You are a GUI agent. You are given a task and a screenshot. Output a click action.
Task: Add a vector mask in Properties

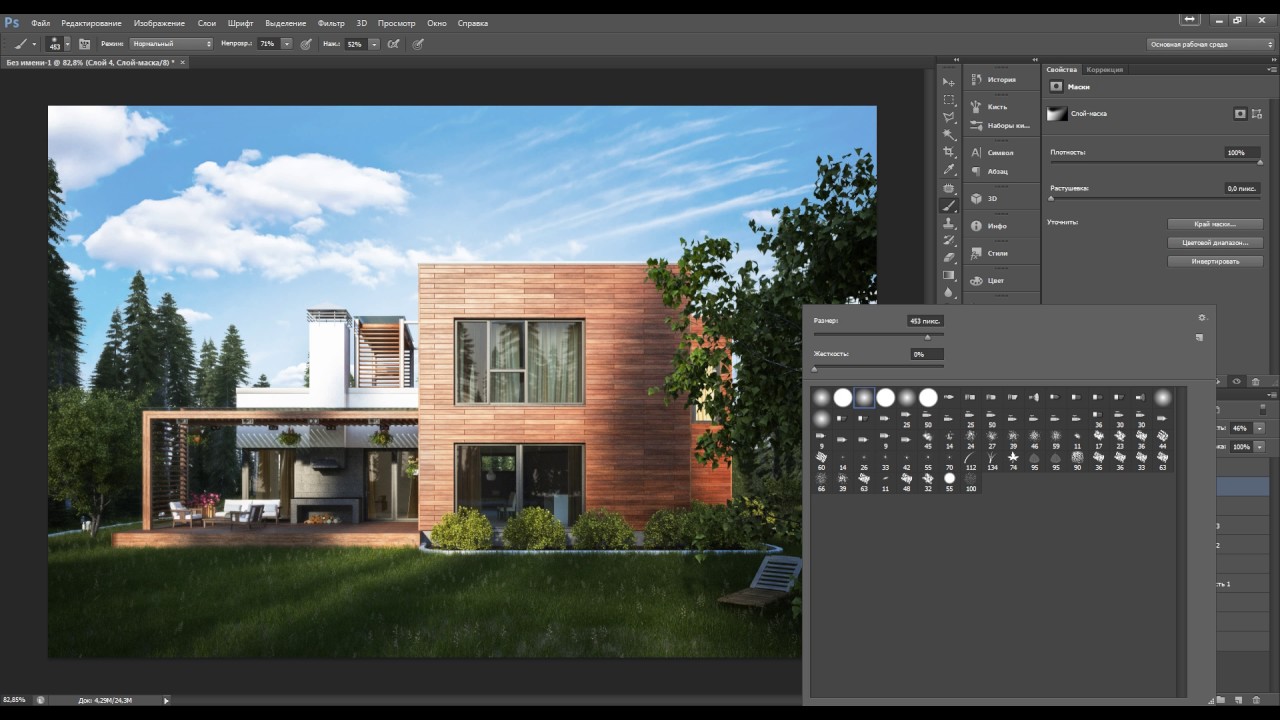(1259, 114)
